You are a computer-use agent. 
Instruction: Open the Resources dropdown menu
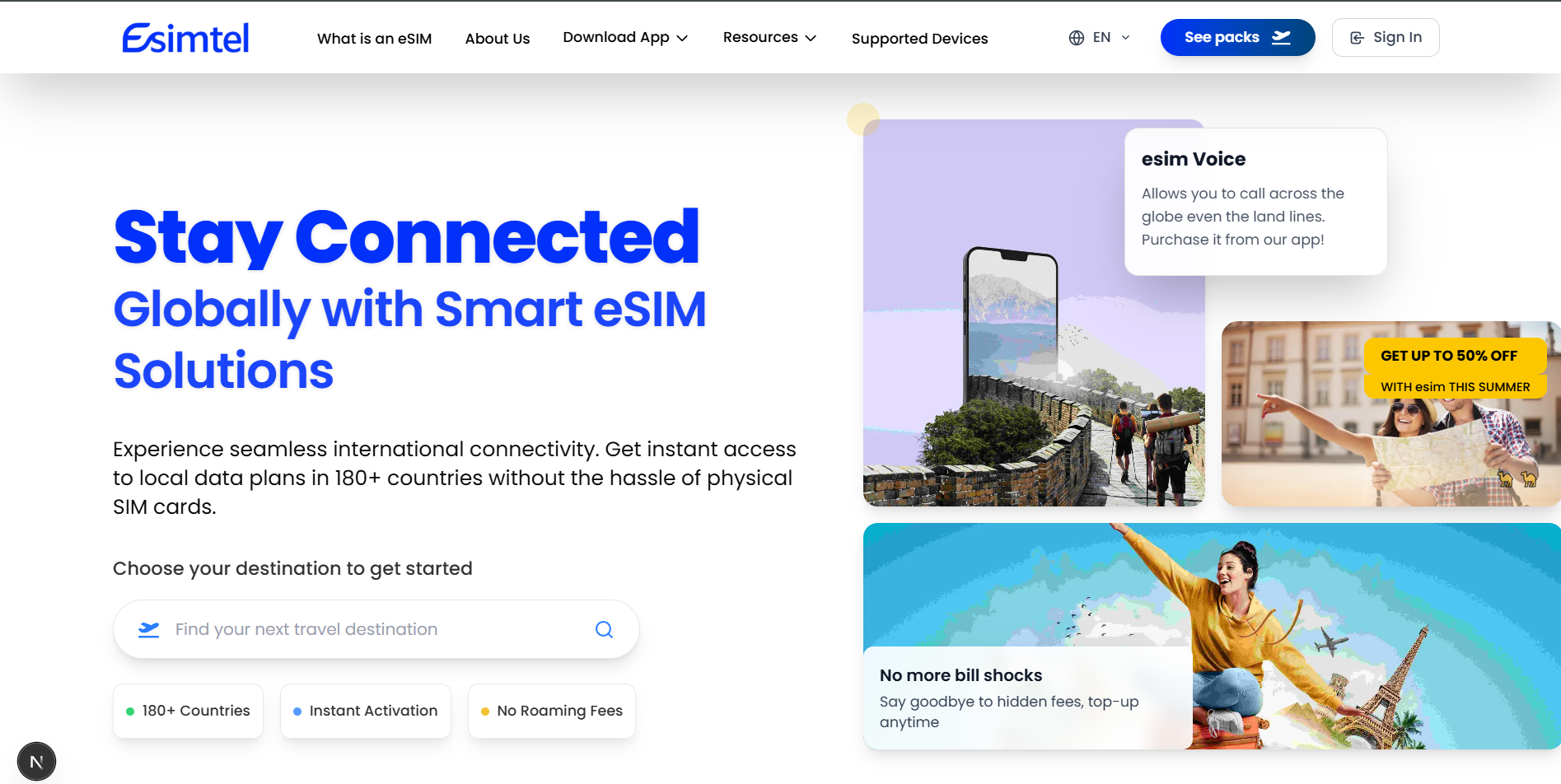769,38
